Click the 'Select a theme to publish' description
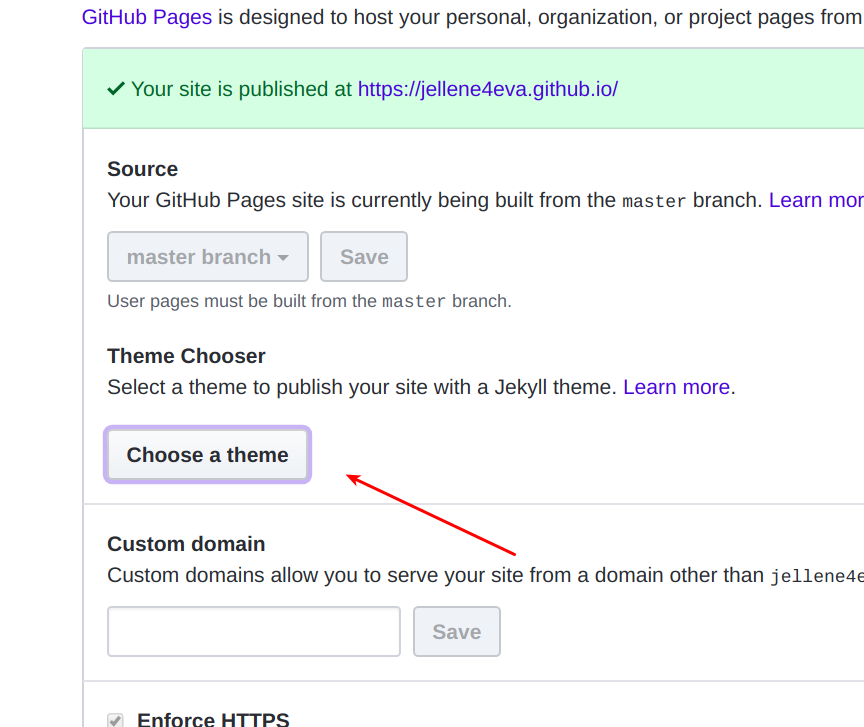The height and width of the screenshot is (727, 864). click(362, 387)
